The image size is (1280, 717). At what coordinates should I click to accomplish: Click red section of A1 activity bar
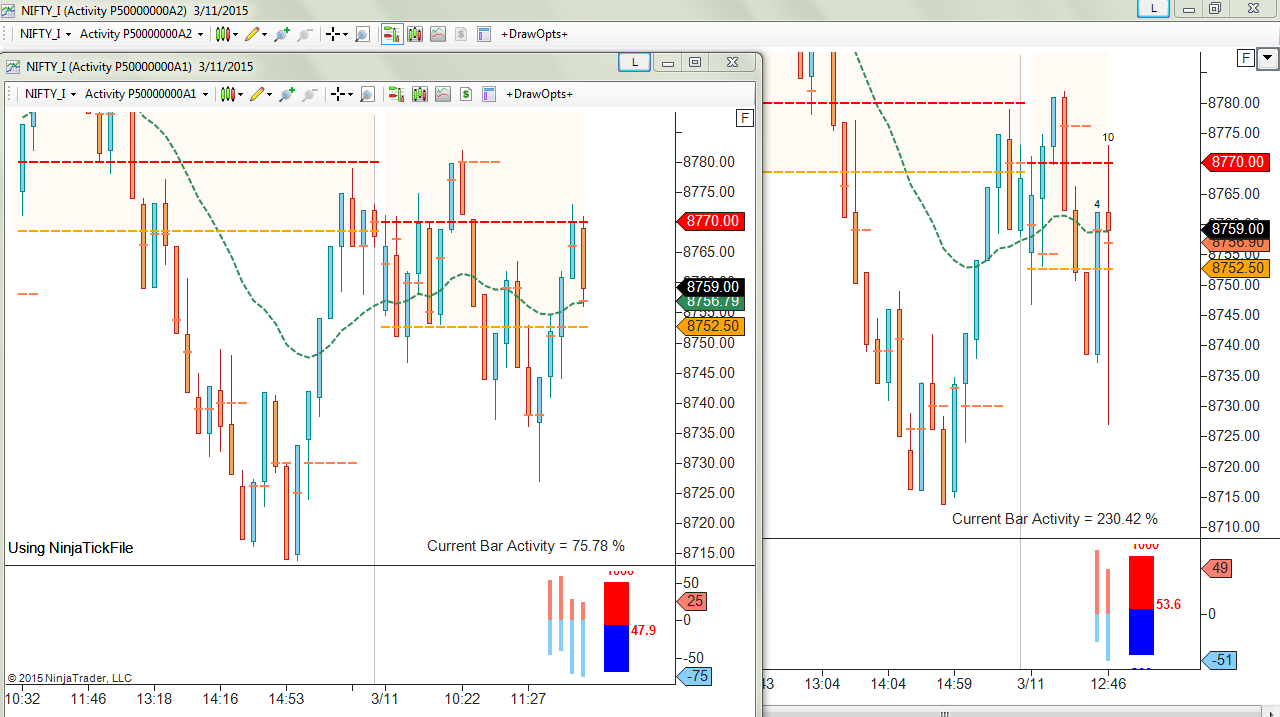(x=617, y=604)
